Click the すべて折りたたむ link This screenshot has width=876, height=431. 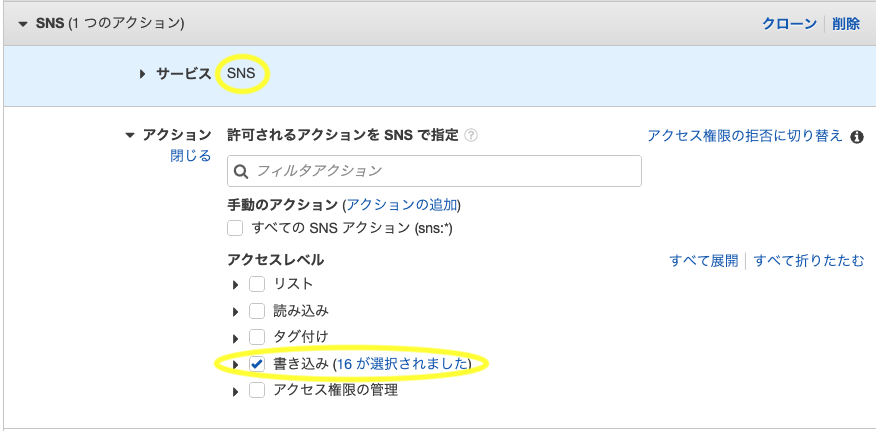(x=808, y=261)
